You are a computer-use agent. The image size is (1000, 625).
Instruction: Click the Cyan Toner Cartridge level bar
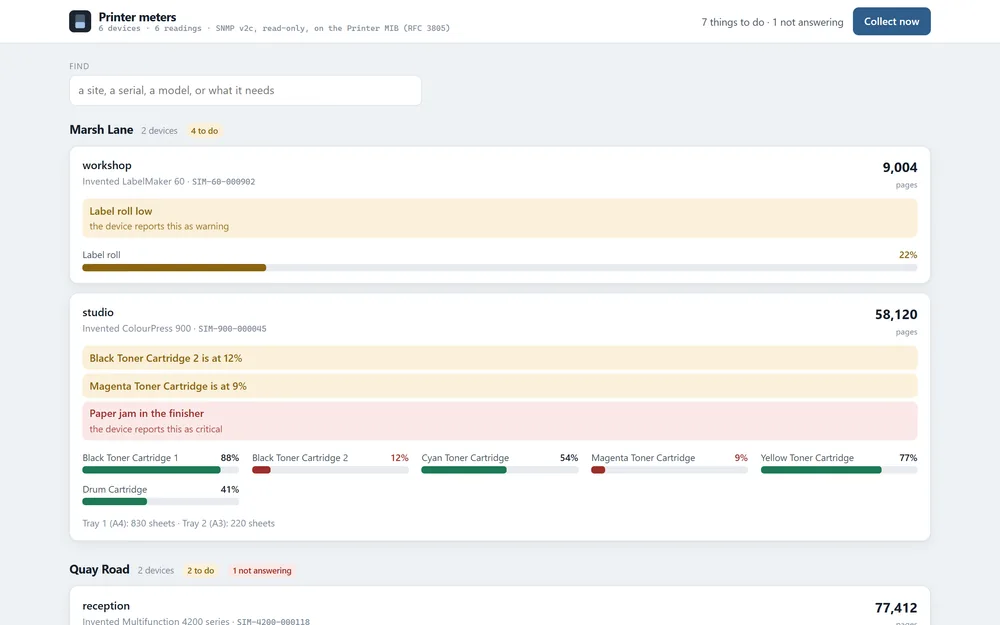tap(499, 470)
